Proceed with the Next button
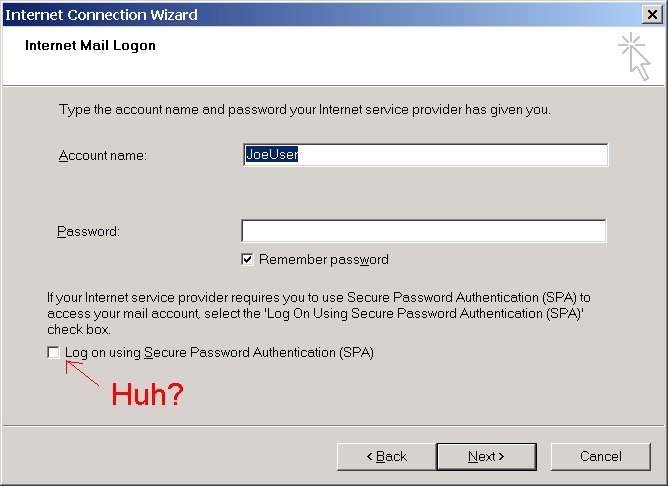The image size is (668, 486). (486, 457)
